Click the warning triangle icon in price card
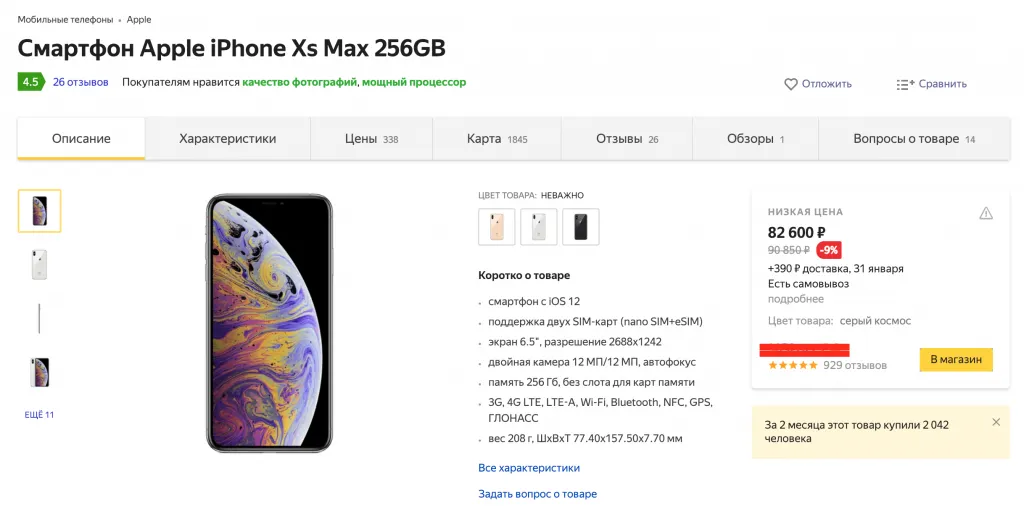 point(986,213)
